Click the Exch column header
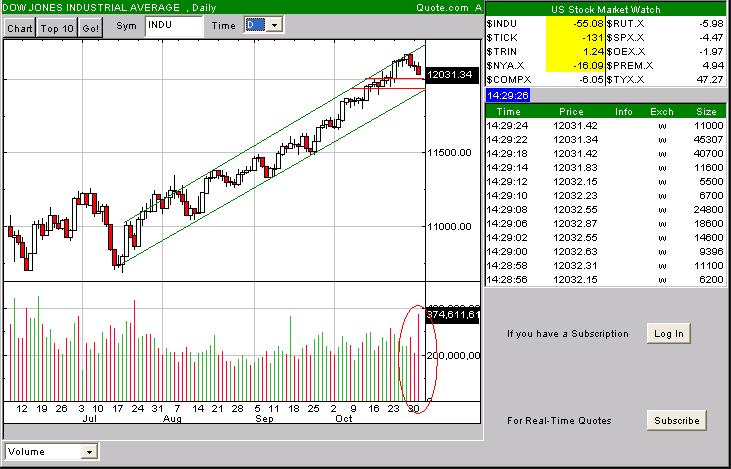The image size is (731, 469). [x=662, y=111]
